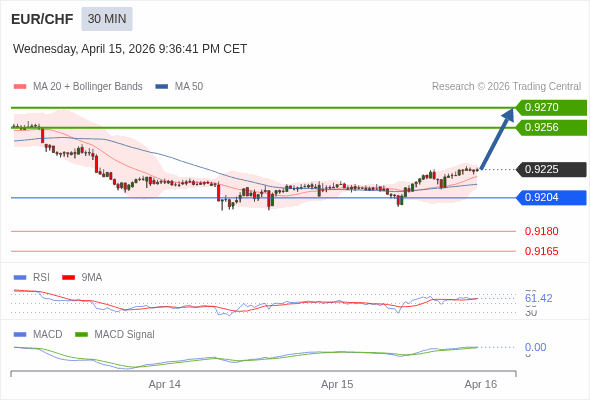This screenshot has height=400, width=590.
Task: Click the 9MA legend swatch
Action: pyautogui.click(x=68, y=278)
